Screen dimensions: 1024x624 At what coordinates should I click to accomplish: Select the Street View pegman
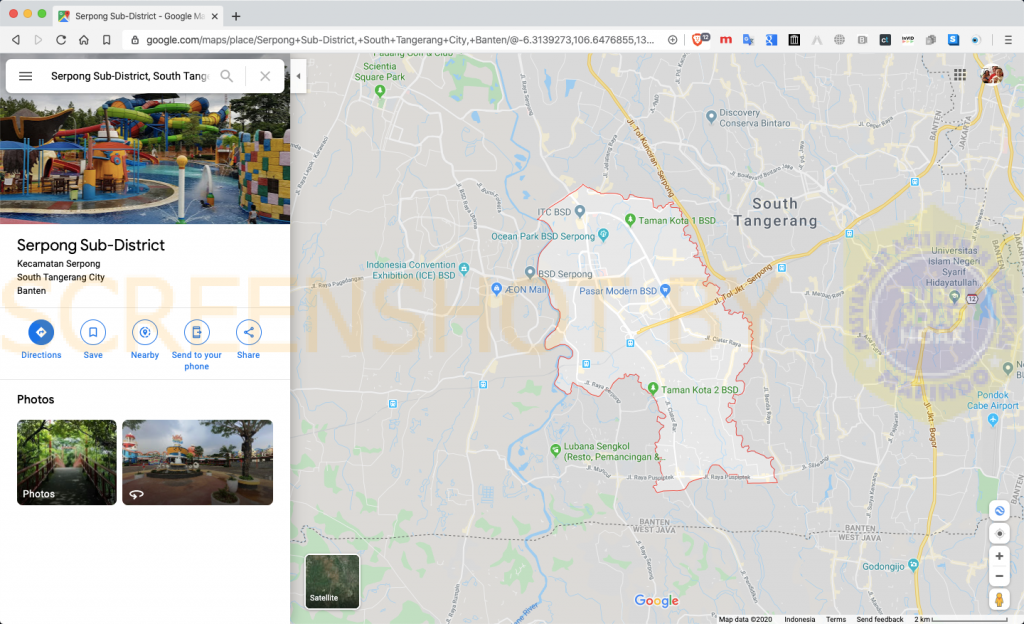click(x=999, y=599)
